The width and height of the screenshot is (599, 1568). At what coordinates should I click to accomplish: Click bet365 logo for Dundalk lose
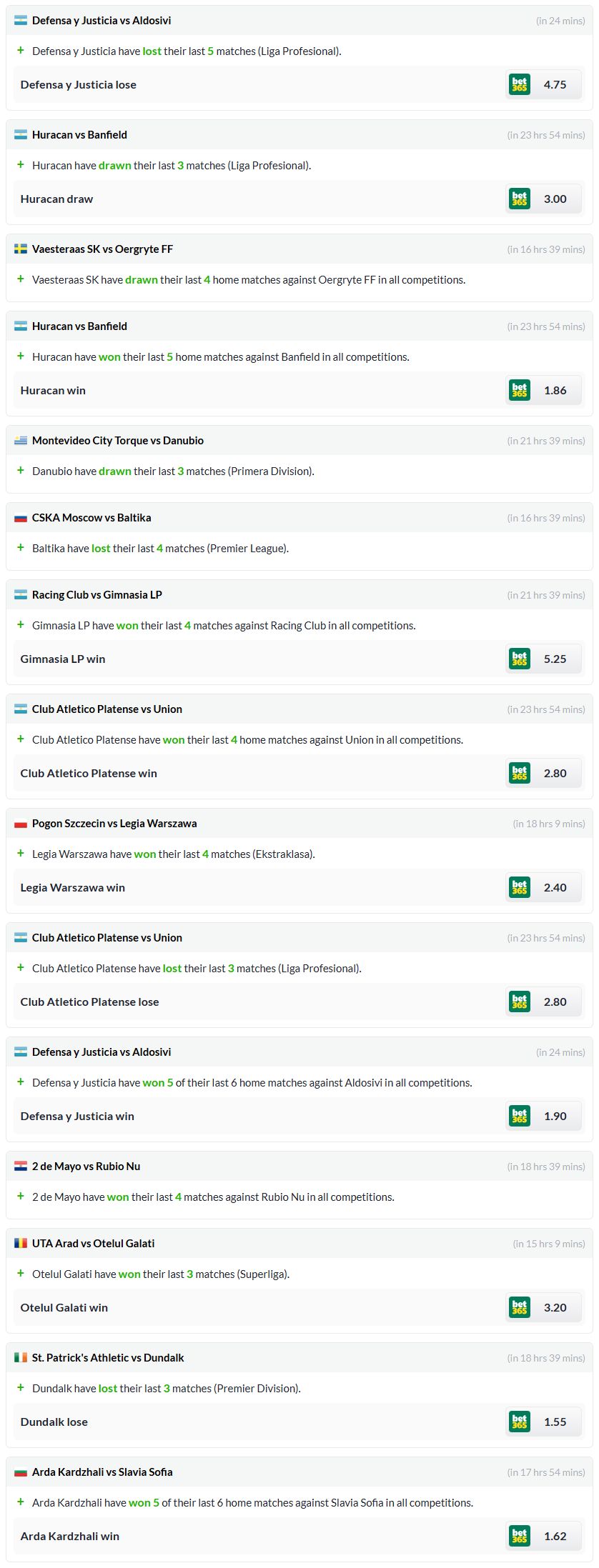[x=520, y=1422]
